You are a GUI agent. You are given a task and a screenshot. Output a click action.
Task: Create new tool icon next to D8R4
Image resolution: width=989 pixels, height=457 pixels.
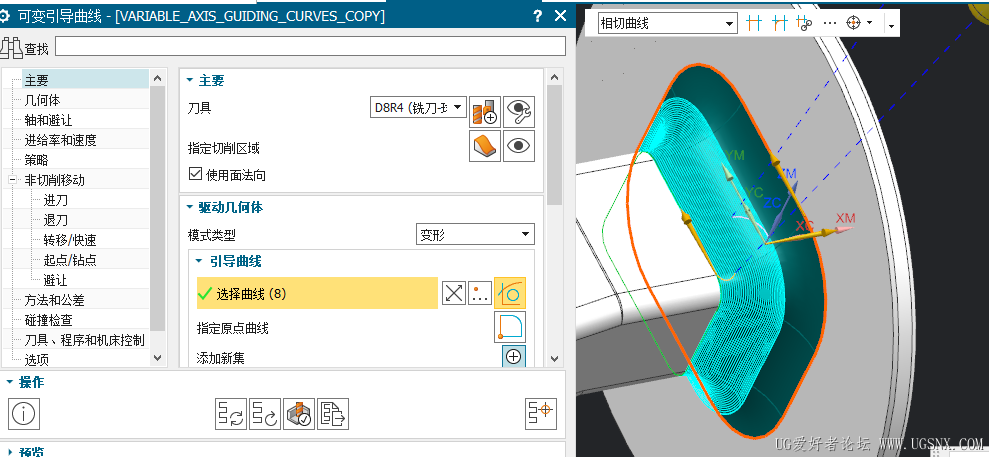click(485, 112)
